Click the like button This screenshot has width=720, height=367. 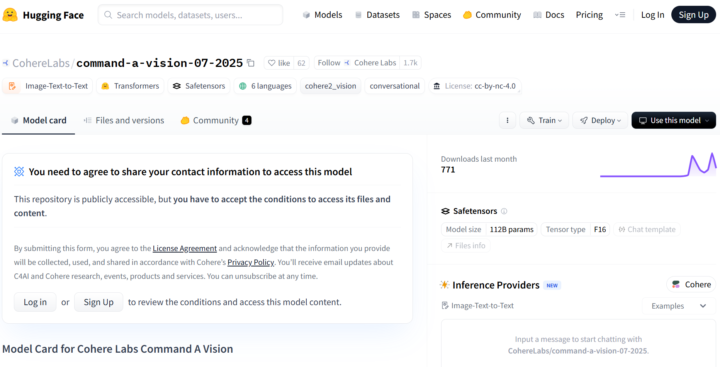279,63
